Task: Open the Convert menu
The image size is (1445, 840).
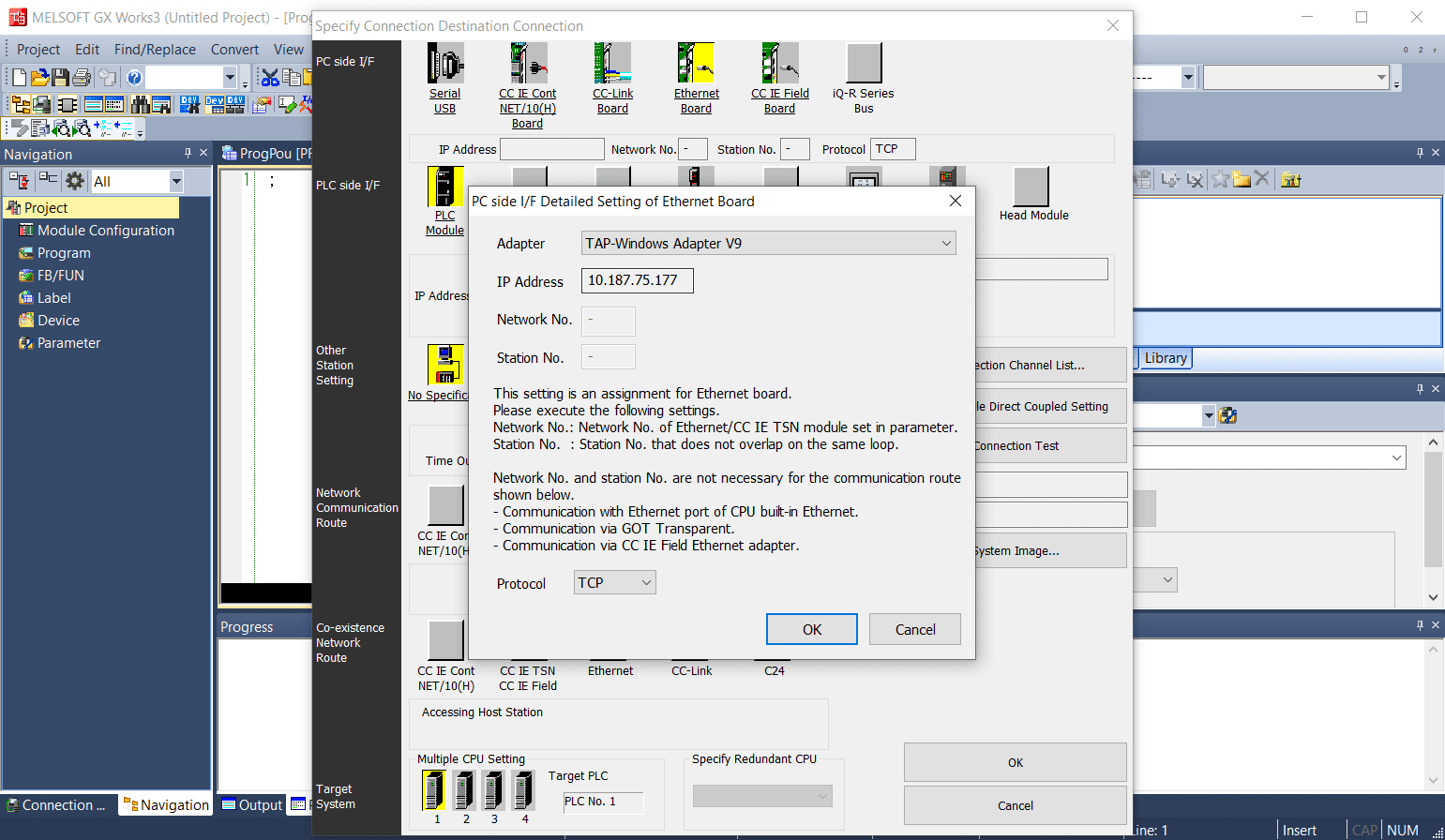Action: click(234, 50)
